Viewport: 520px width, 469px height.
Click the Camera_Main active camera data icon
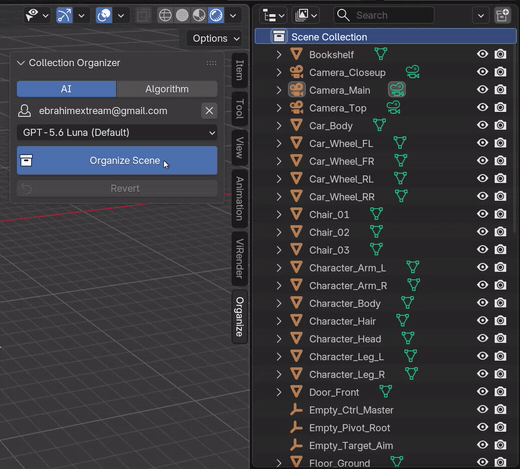(x=397, y=90)
